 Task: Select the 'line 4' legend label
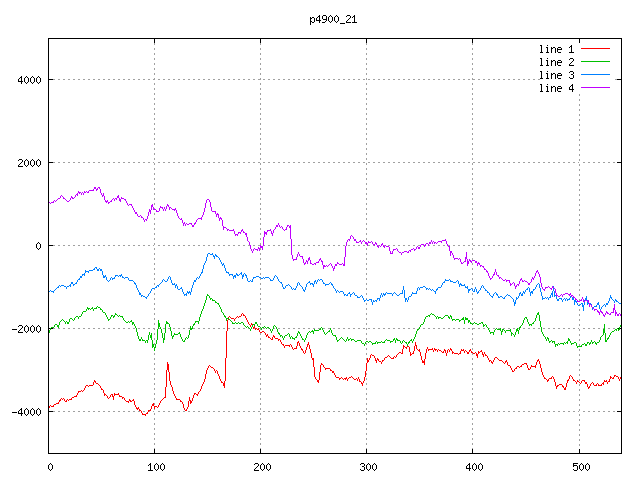556,89
